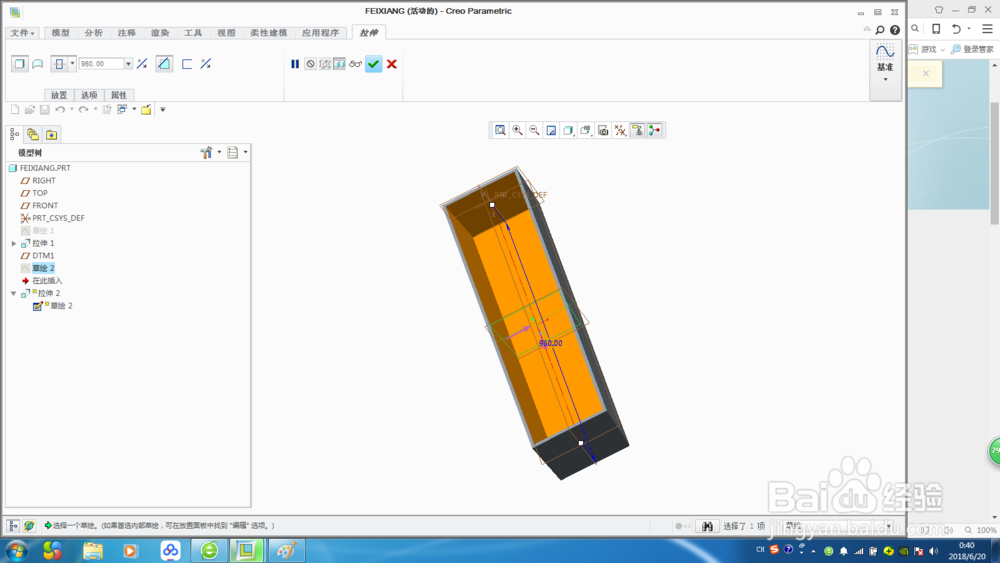Toggle the thicken sketch option

187,64
